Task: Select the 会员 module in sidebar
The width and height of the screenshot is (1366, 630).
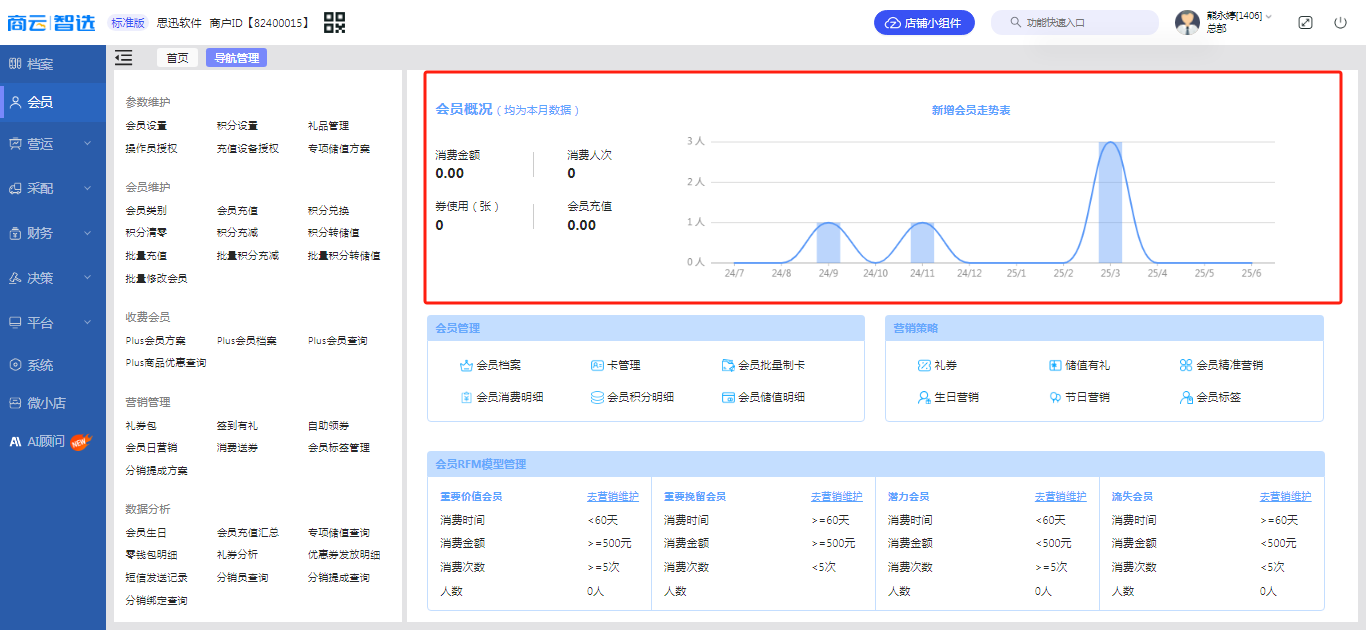Action: click(x=52, y=102)
